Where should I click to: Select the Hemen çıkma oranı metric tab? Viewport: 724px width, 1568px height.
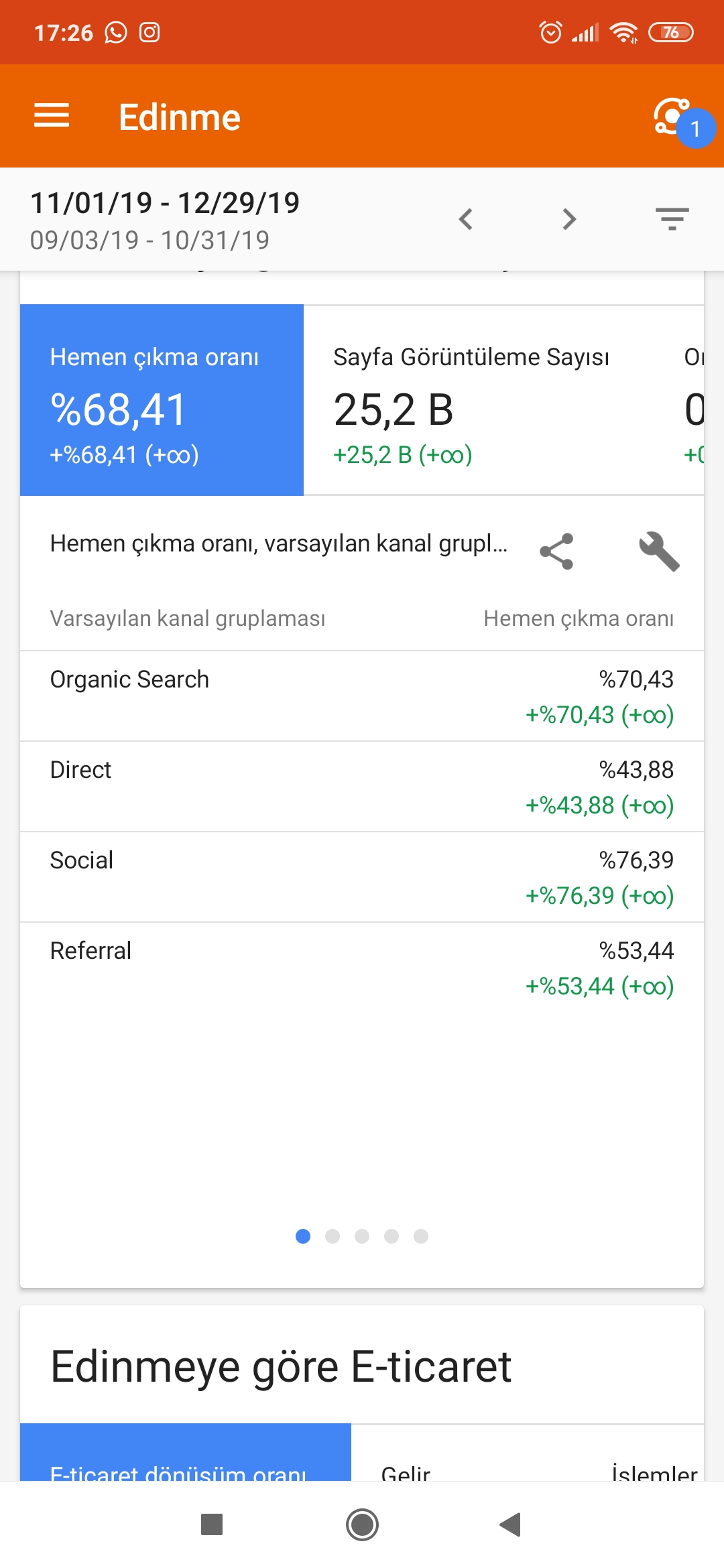point(162,400)
